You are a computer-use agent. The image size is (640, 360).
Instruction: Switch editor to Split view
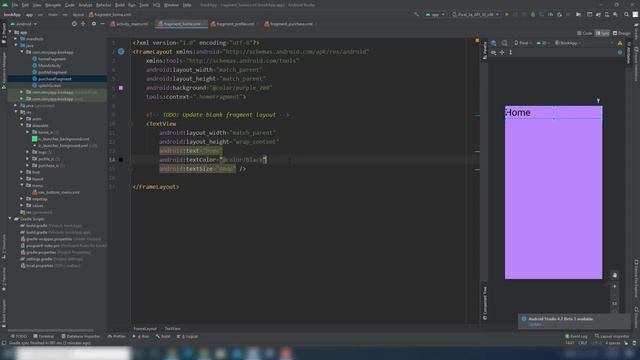click(602, 33)
